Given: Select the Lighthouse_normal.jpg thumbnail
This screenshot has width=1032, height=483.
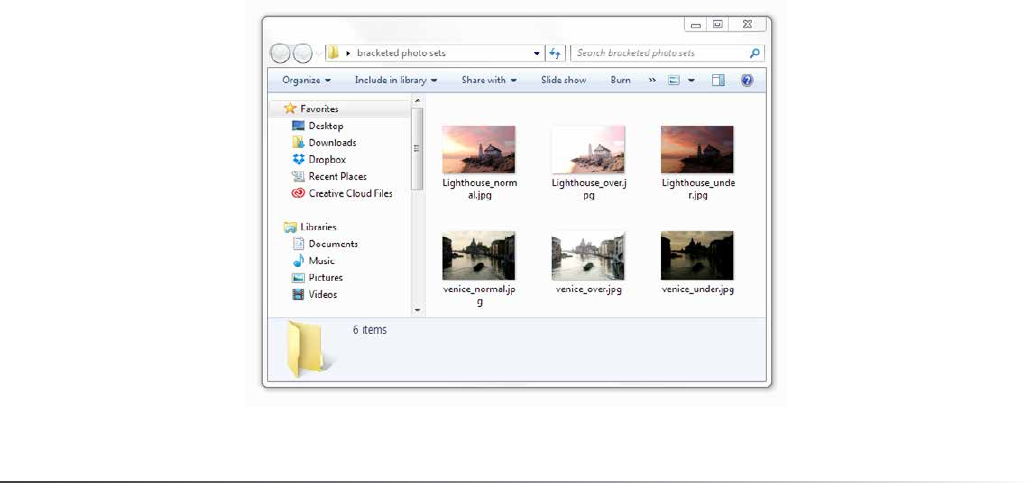Looking at the screenshot, I should pos(478,149).
